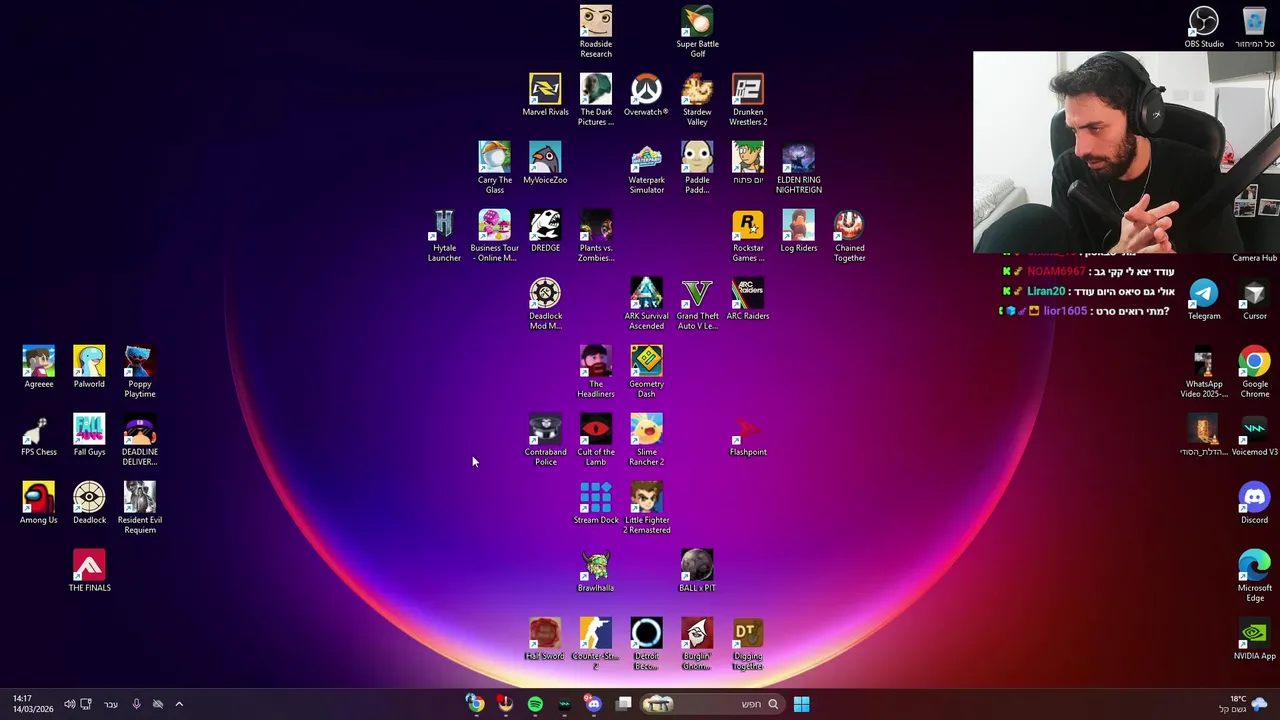Viewport: 1280px width, 720px height.
Task: Open Chrome from the taskbar
Action: coord(475,704)
